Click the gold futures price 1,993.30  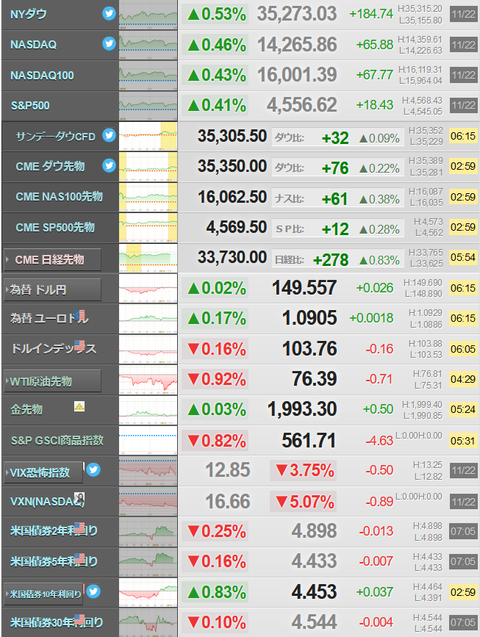click(x=302, y=409)
